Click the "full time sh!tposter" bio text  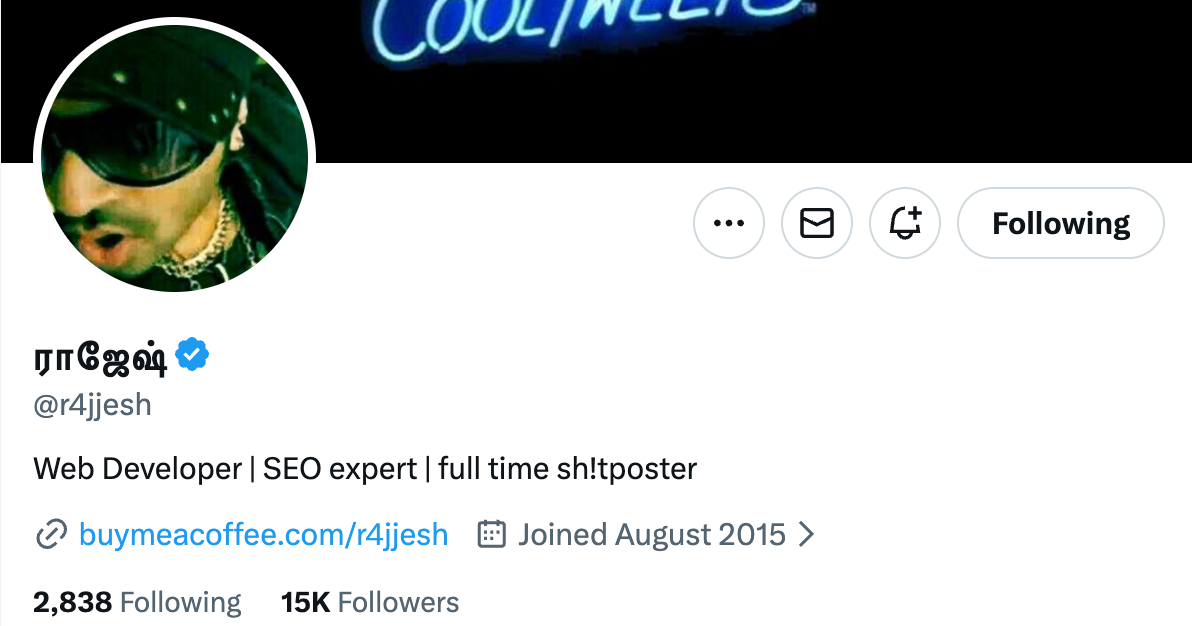click(x=567, y=468)
